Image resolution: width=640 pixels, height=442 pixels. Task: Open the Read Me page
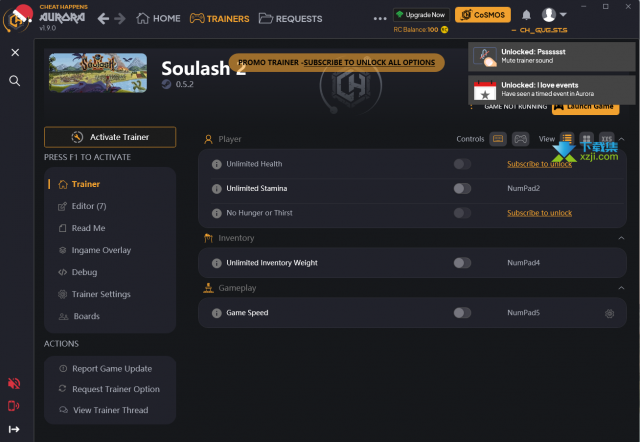tap(82, 228)
